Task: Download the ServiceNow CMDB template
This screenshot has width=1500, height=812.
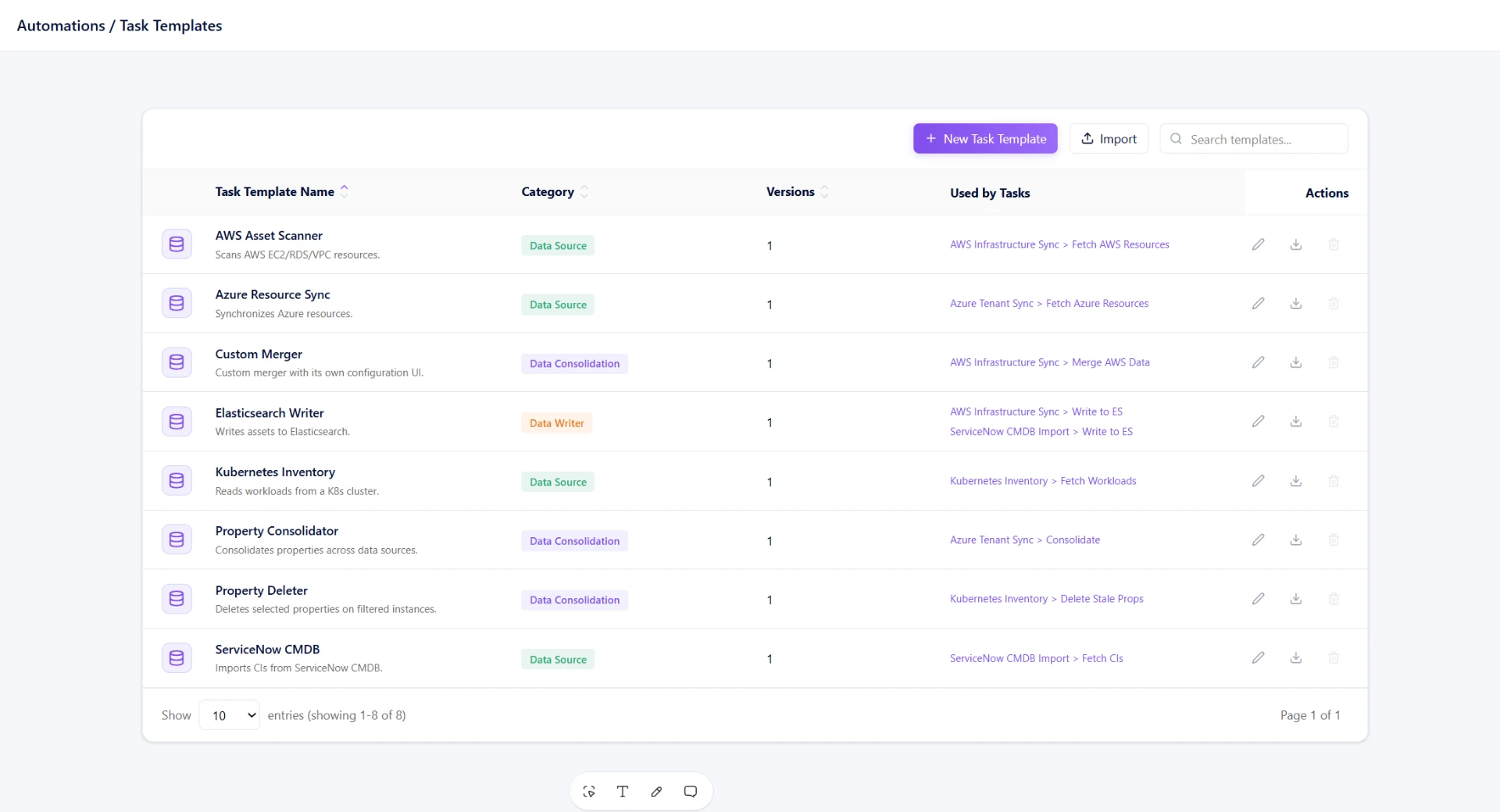Action: [x=1295, y=658]
